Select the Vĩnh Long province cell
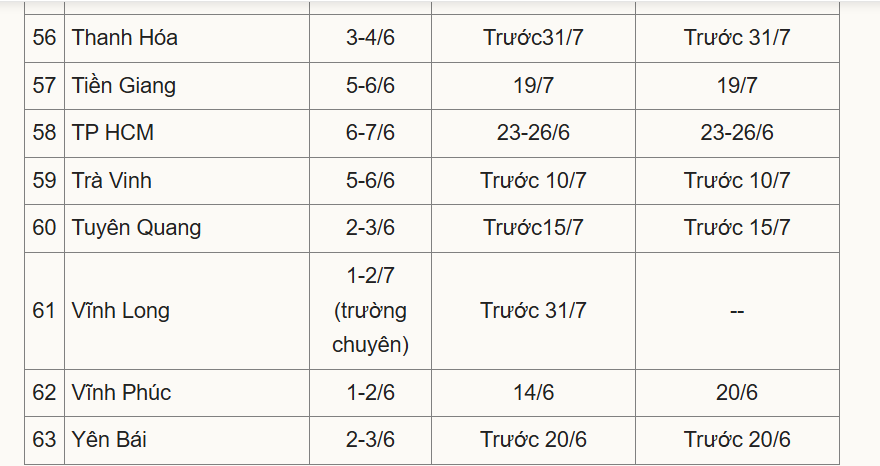Screen dimensions: 880x466 tap(121, 310)
